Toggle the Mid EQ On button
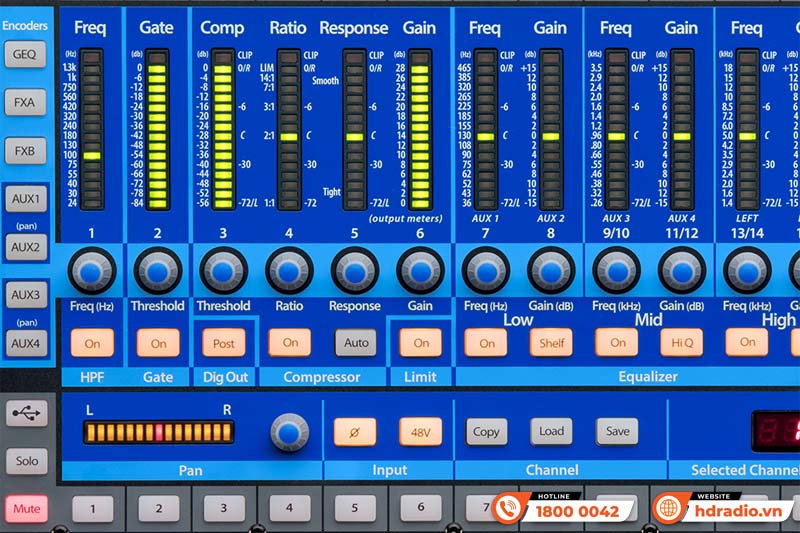Image resolution: width=800 pixels, height=533 pixels. click(x=617, y=342)
